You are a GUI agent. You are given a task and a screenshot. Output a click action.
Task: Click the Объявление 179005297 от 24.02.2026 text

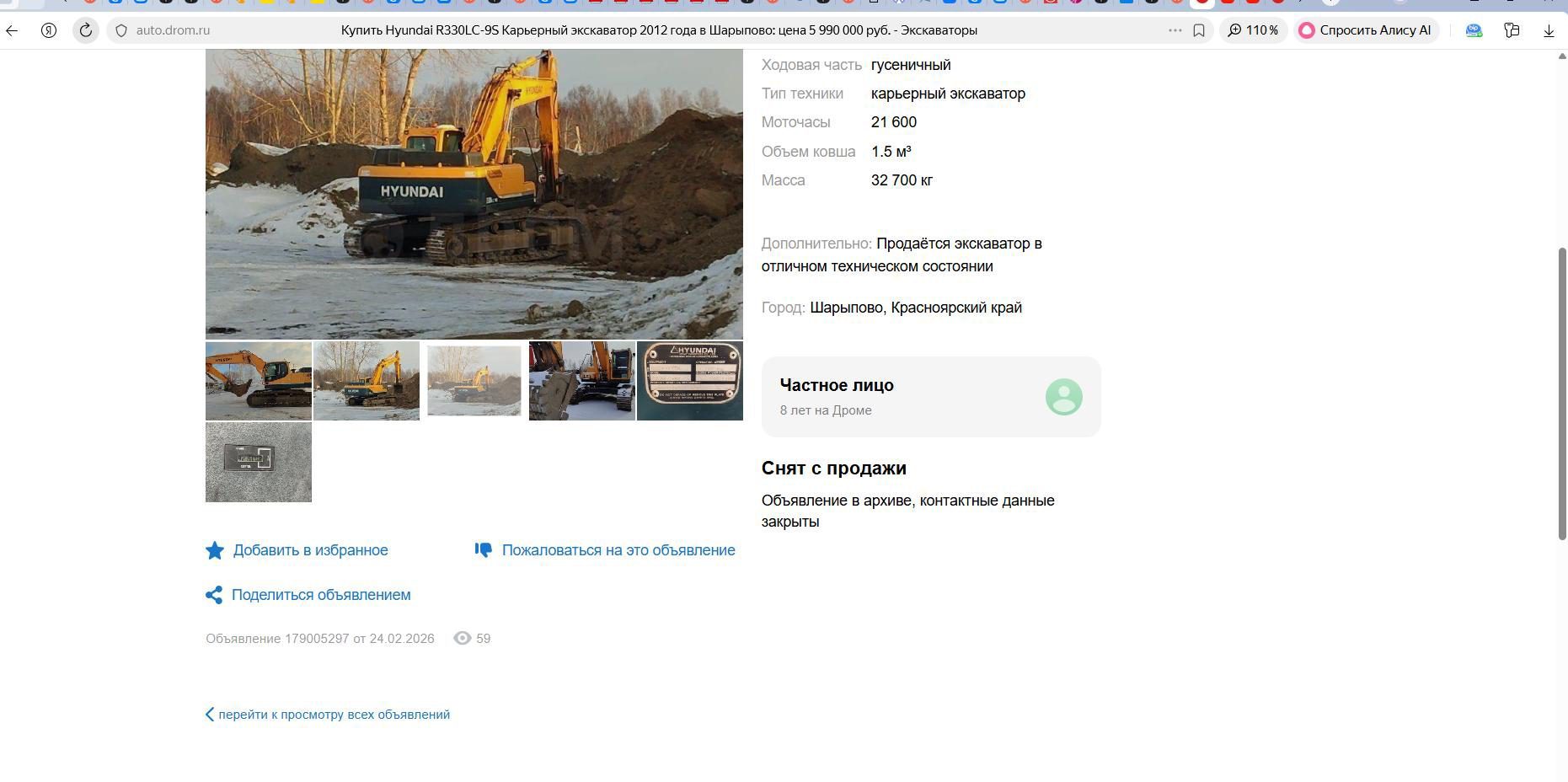(x=320, y=639)
